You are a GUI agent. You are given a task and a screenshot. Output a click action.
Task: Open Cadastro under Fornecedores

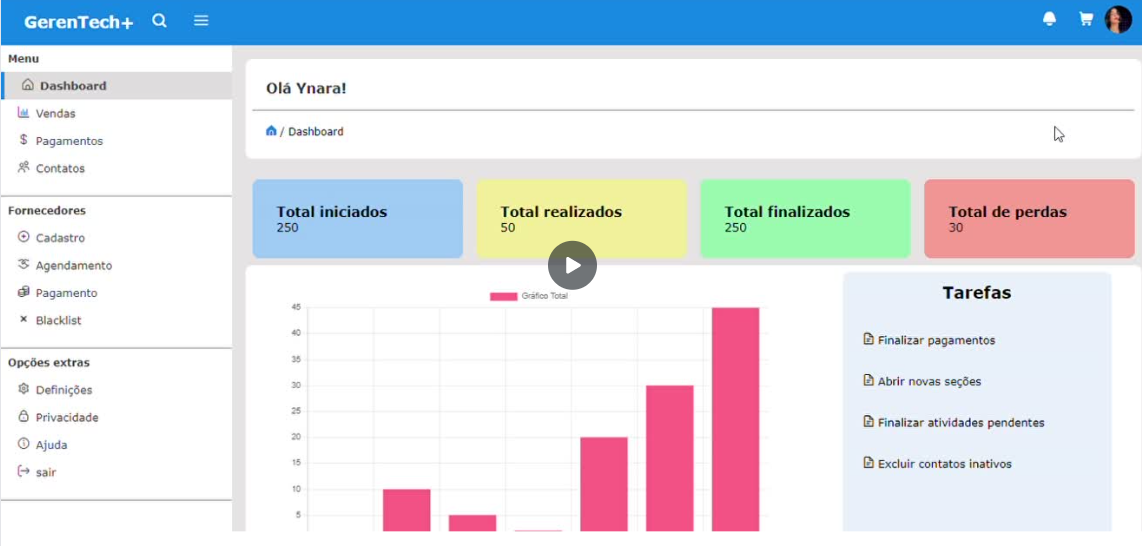60,239
